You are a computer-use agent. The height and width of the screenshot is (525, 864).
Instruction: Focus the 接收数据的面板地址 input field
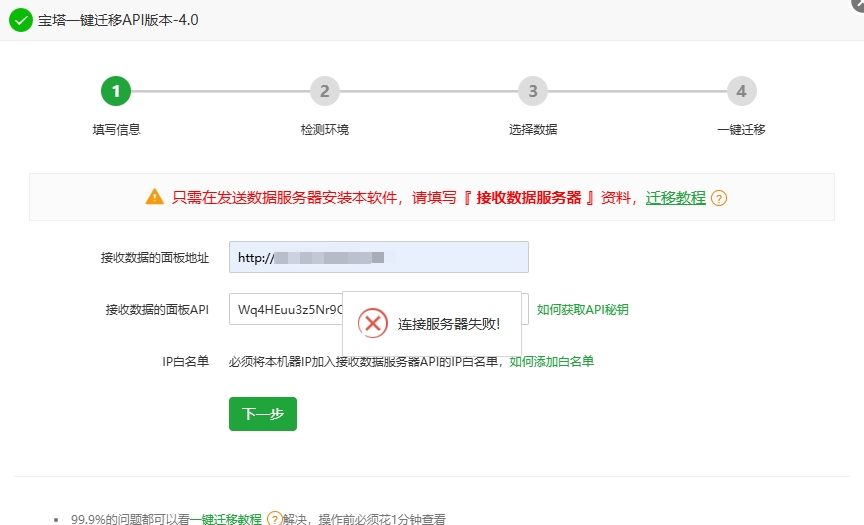point(379,257)
